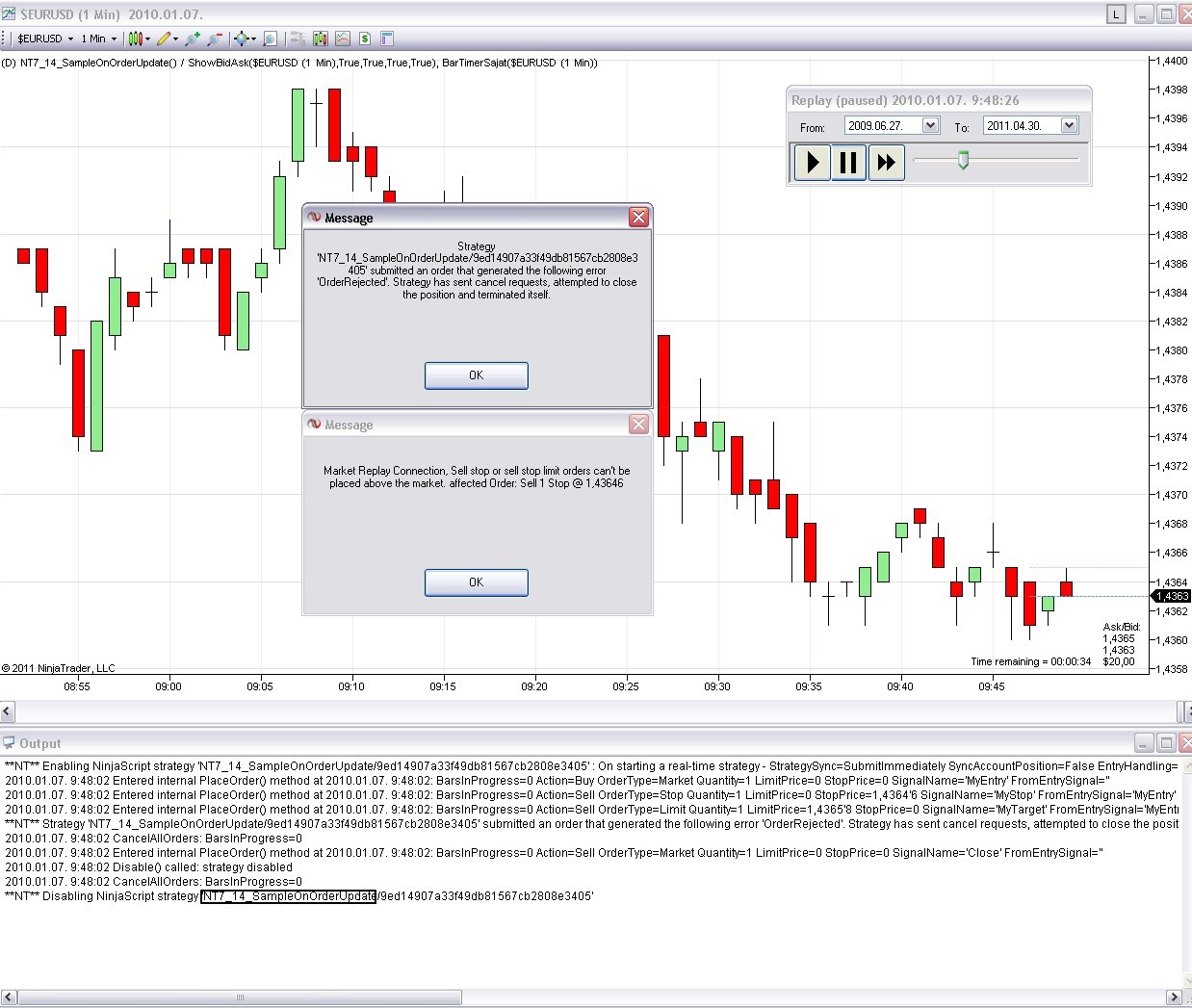
Task: Click the zoom frame magnifier icon
Action: tap(270, 39)
